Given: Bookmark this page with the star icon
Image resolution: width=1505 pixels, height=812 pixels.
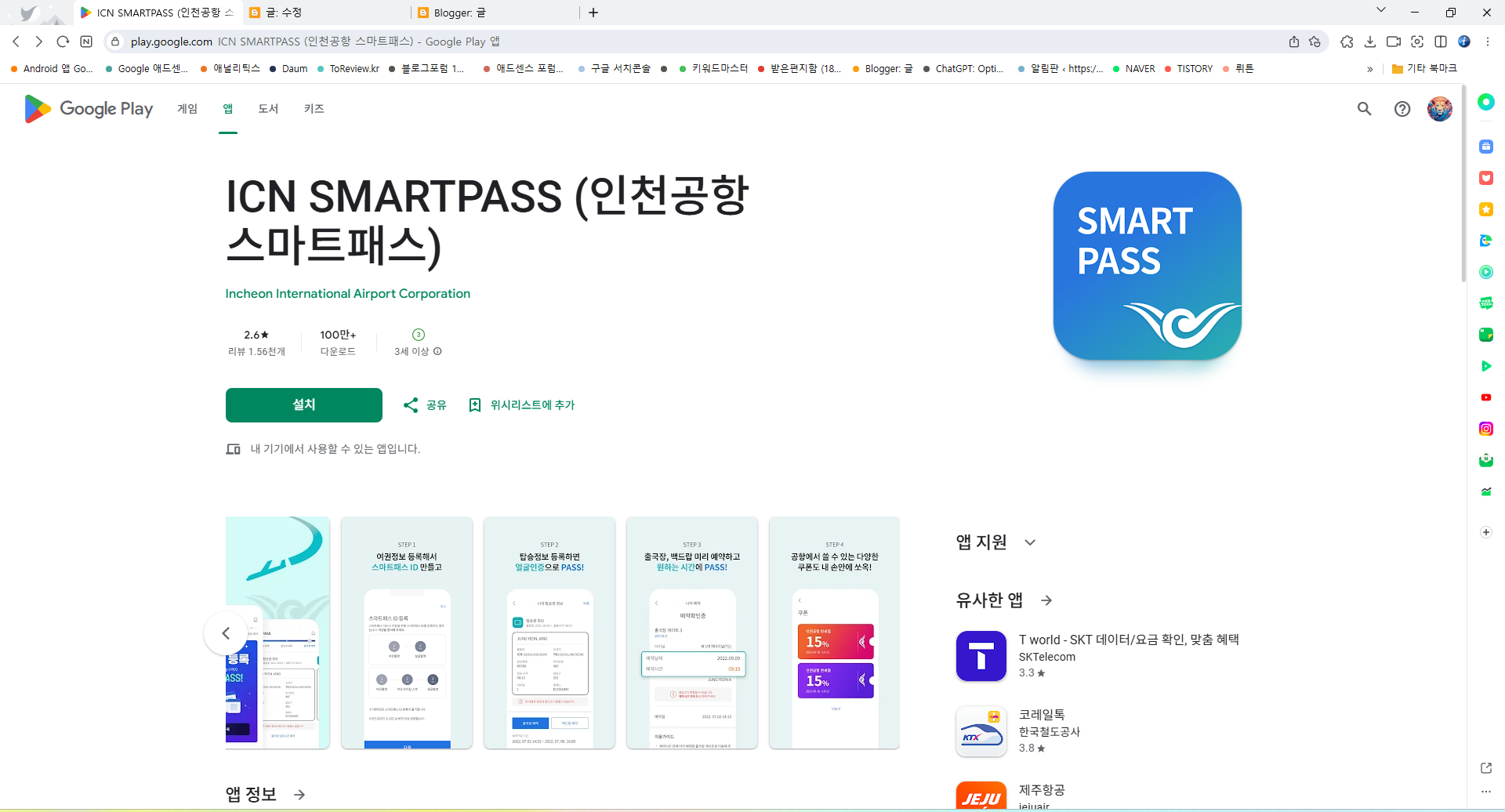Looking at the screenshot, I should [x=1316, y=42].
